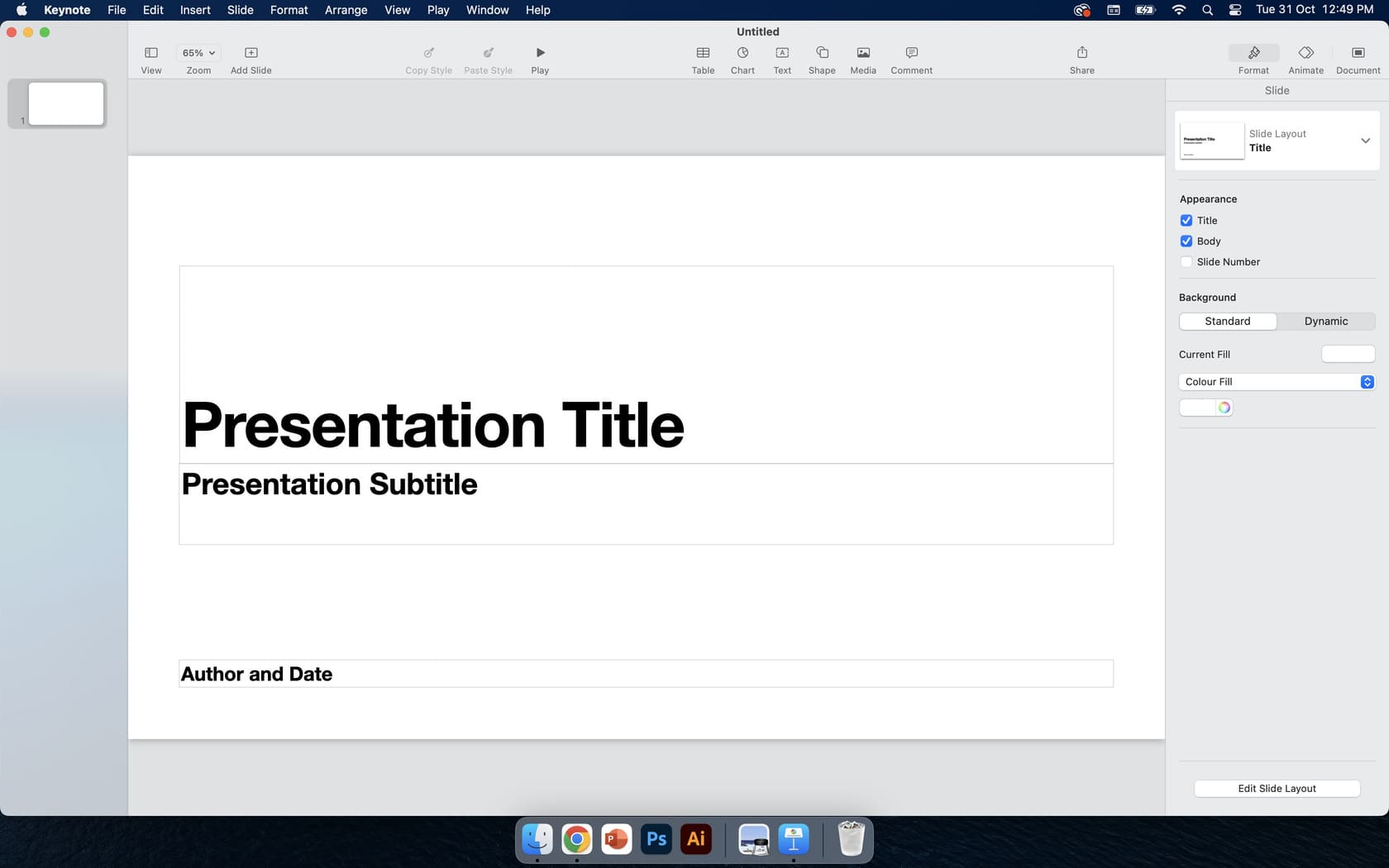Switch background to Dynamic tab

[x=1325, y=321]
